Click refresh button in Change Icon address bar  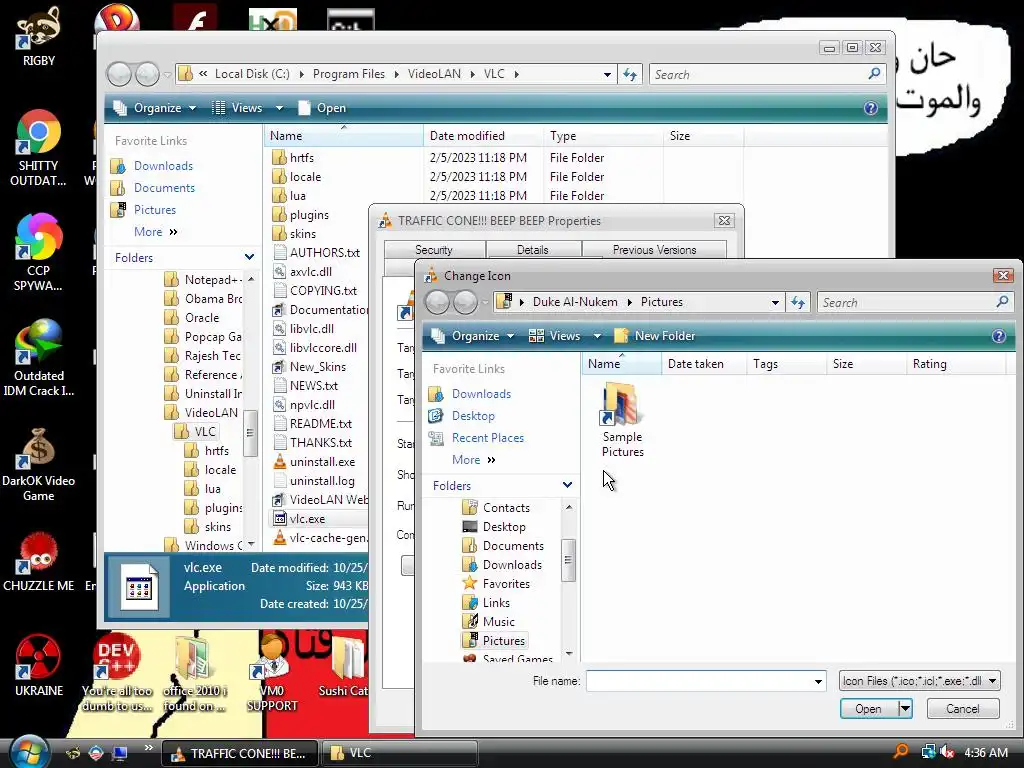[798, 302]
